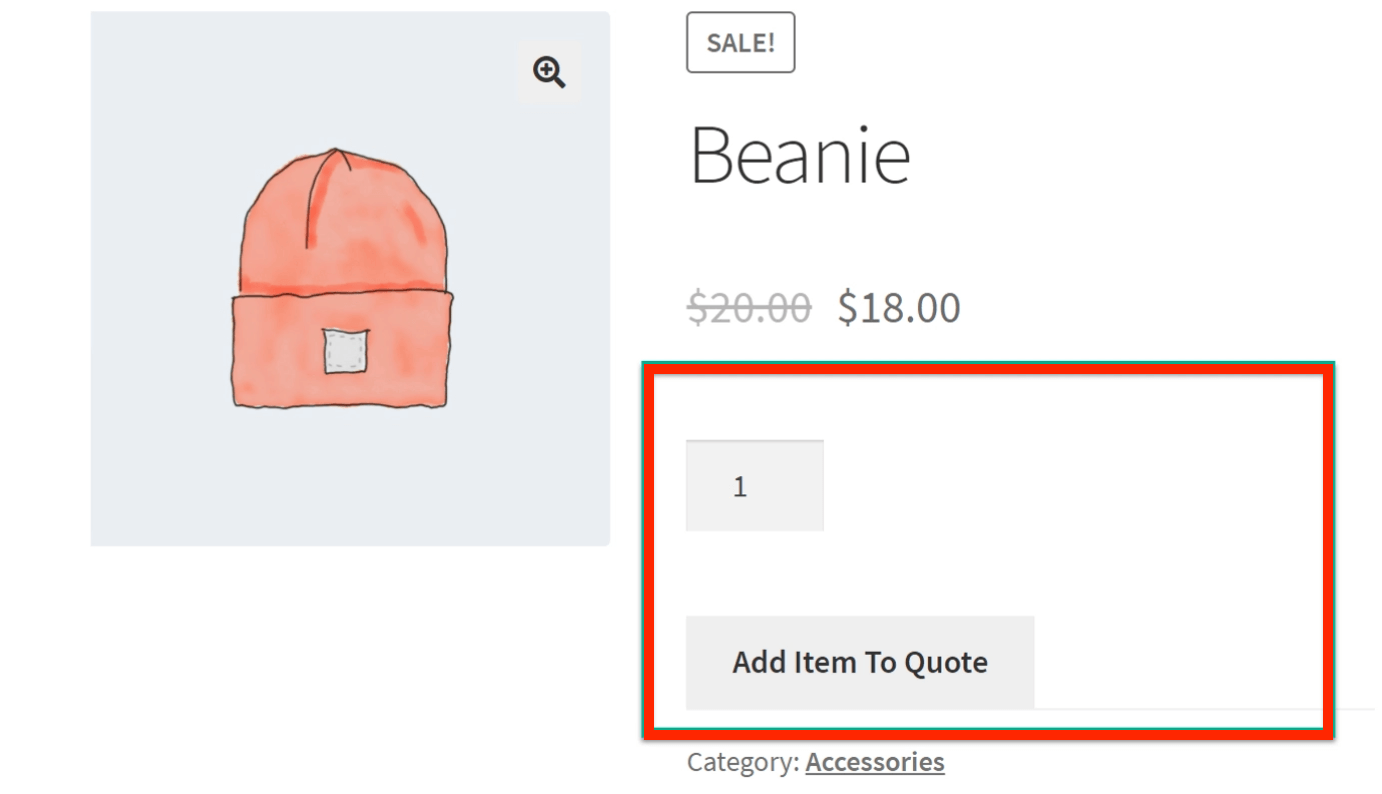Image resolution: width=1382 pixels, height=794 pixels.
Task: Click the gray patch on the beanie
Action: [345, 351]
